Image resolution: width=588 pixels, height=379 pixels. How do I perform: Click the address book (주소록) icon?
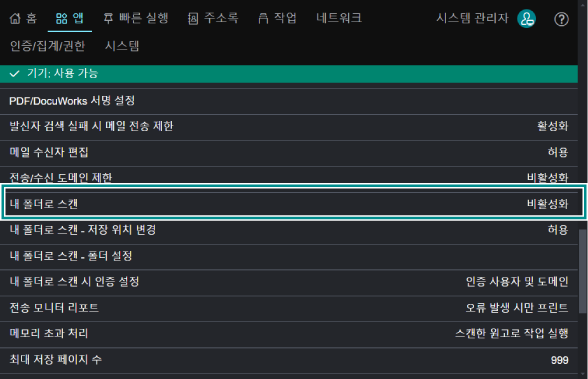(193, 18)
